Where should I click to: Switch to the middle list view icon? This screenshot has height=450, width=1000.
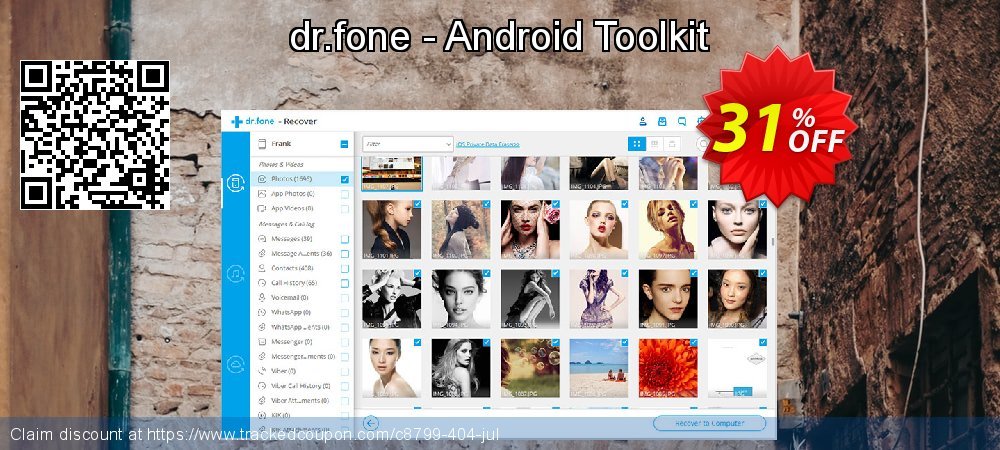654,144
